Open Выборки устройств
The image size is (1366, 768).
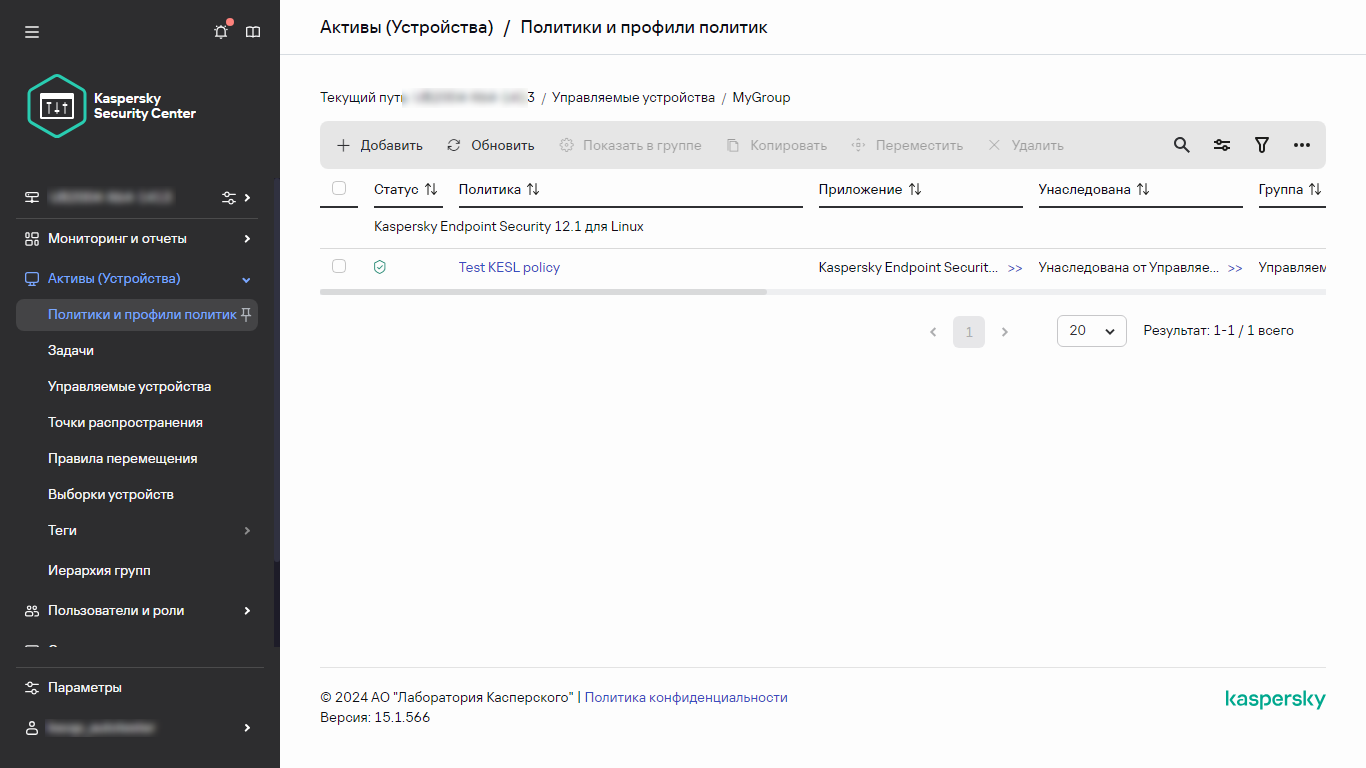pos(111,494)
